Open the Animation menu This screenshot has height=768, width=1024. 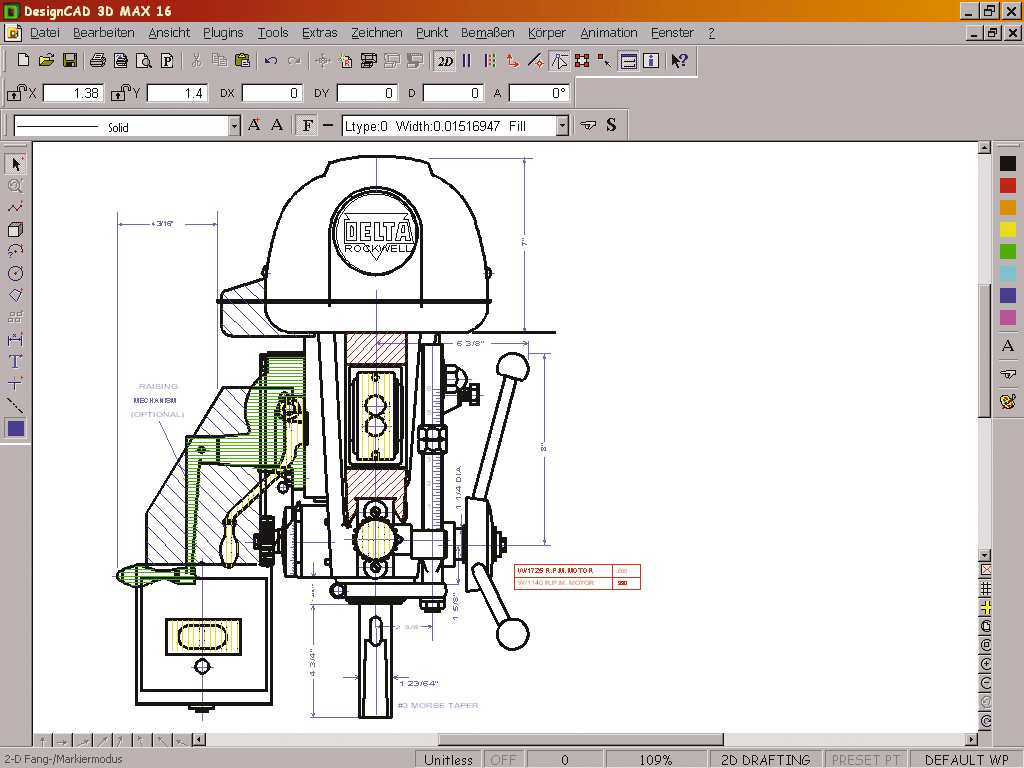(608, 32)
